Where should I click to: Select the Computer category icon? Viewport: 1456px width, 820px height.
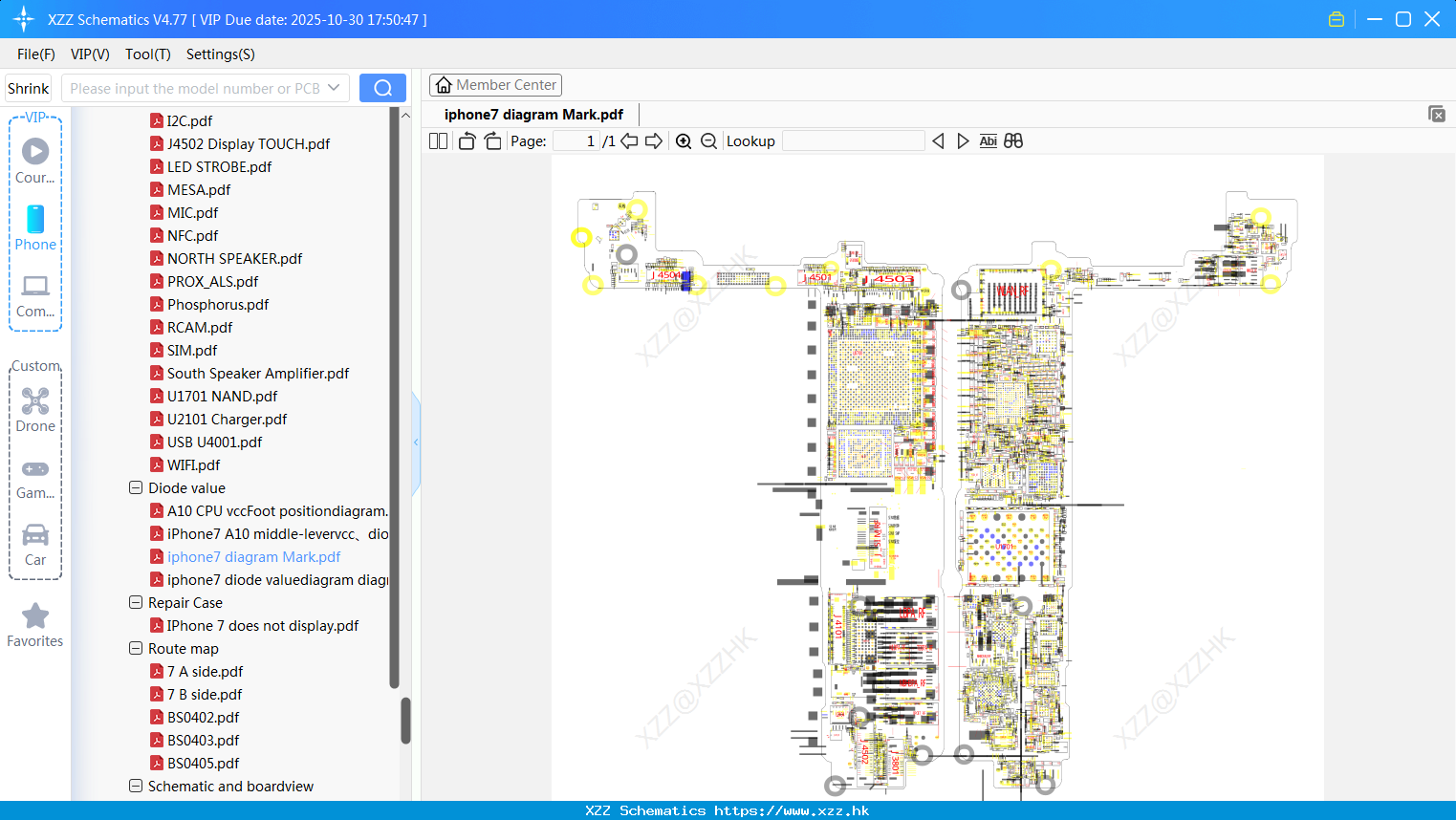coord(35,286)
